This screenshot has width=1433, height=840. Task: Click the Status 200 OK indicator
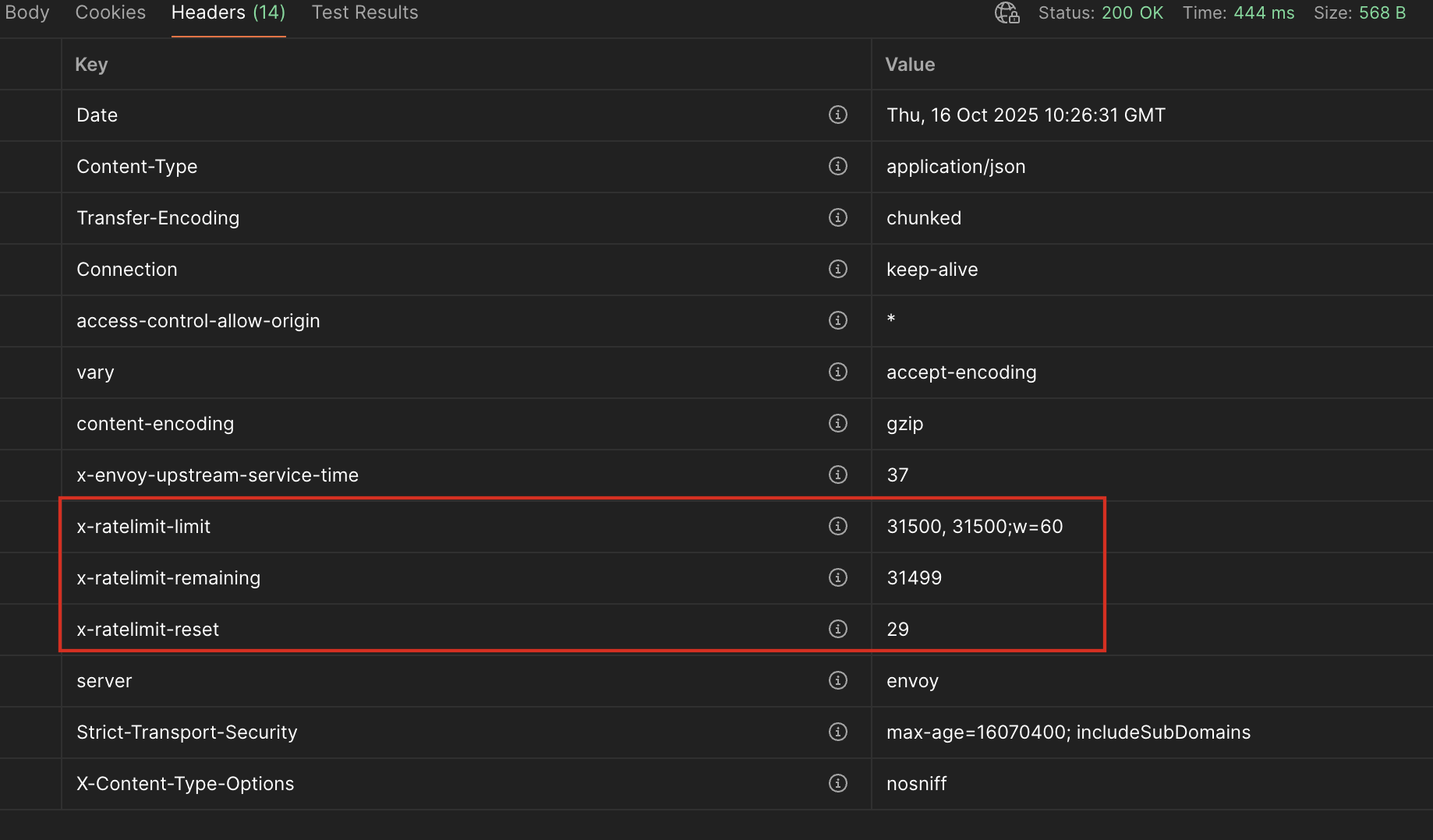click(x=1100, y=12)
